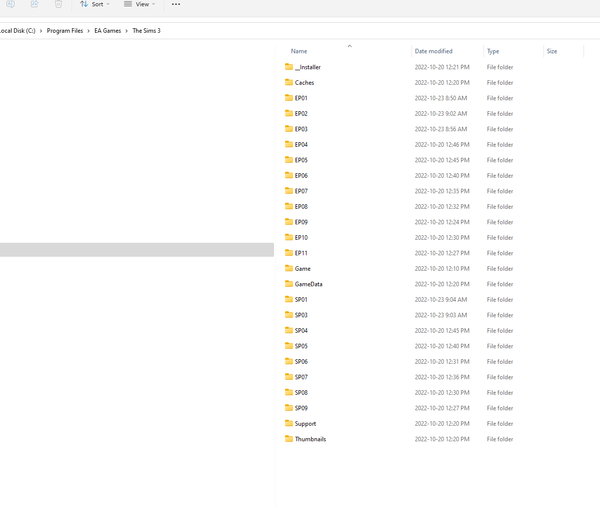The image size is (600, 507).
Task: Sort by the Type column header
Action: (493, 51)
